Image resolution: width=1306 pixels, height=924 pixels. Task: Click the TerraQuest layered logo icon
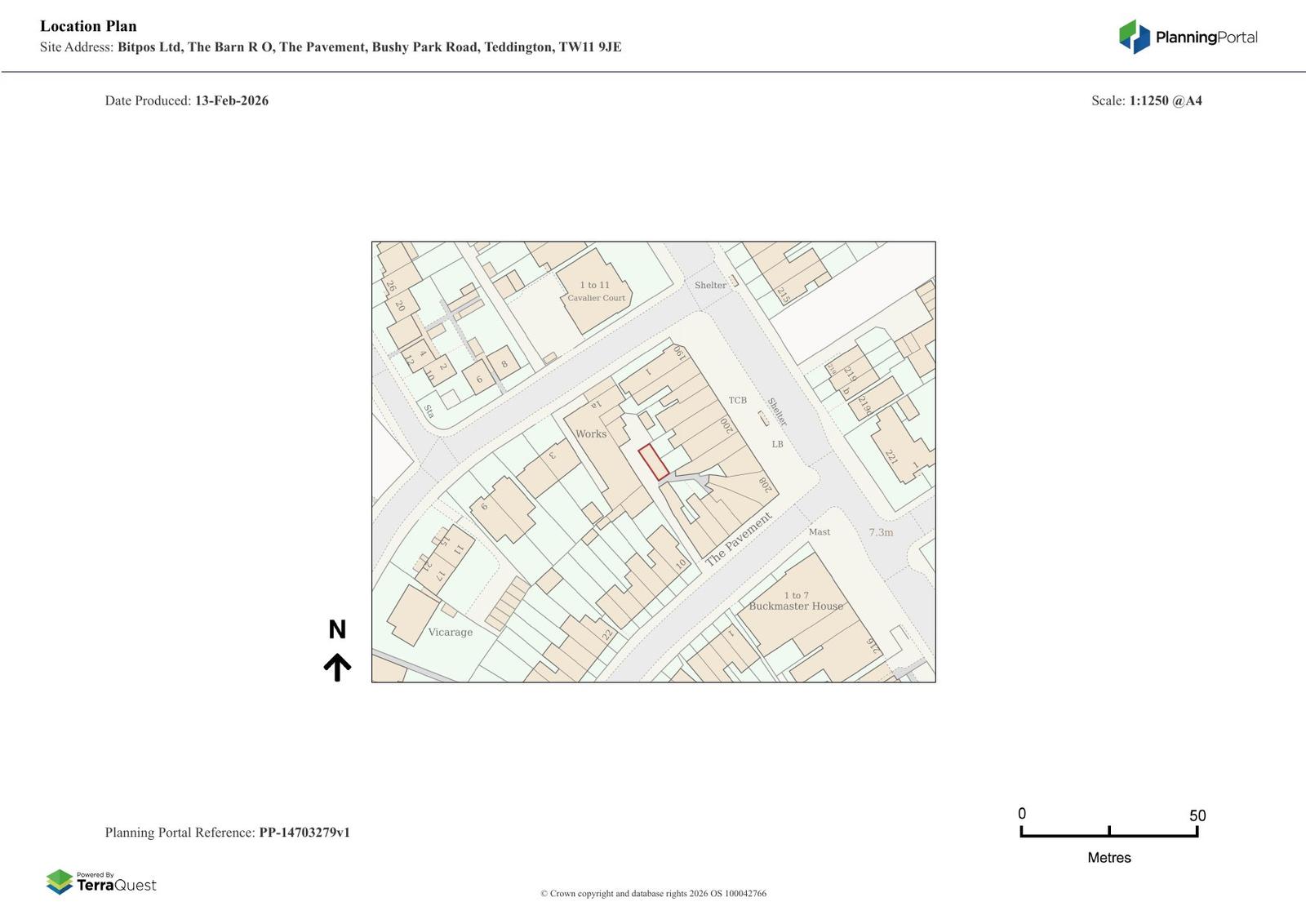[60, 882]
